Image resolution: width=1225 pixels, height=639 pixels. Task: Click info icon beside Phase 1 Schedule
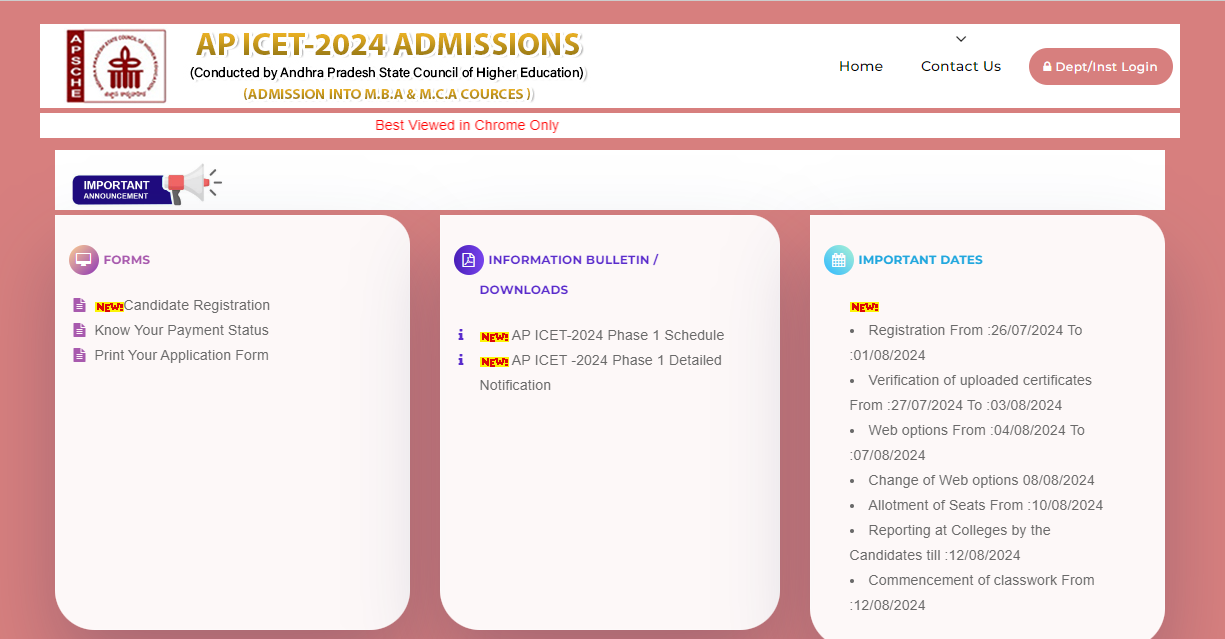tap(461, 335)
